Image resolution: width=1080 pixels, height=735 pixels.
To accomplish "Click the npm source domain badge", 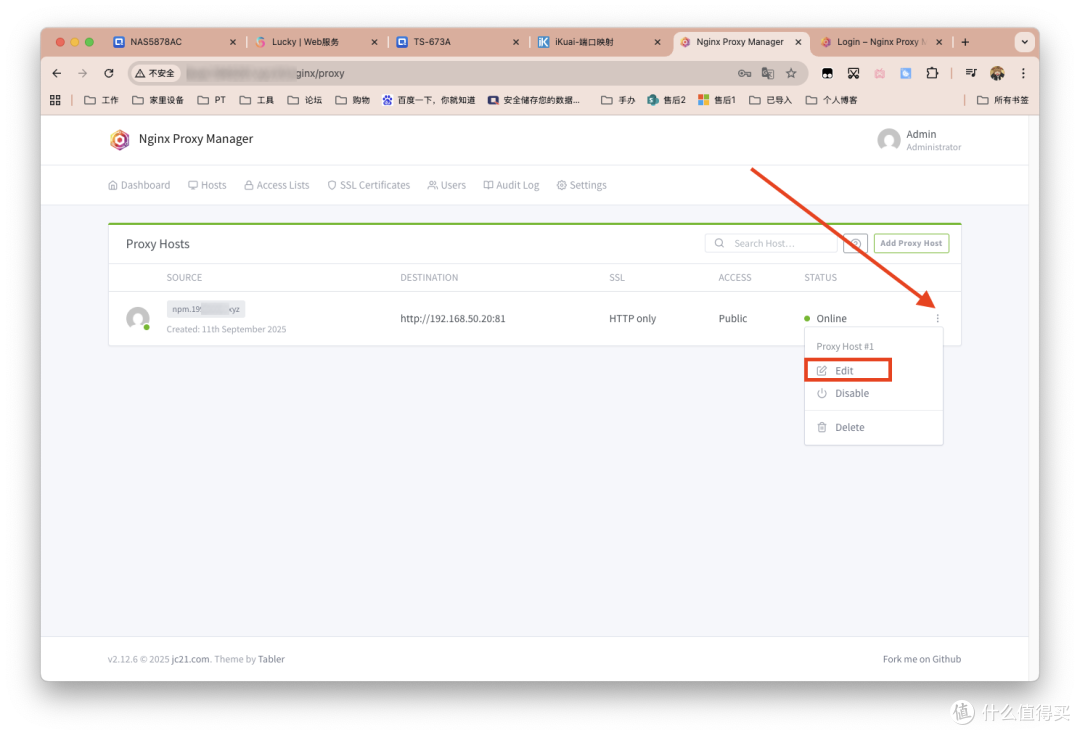I will (205, 309).
